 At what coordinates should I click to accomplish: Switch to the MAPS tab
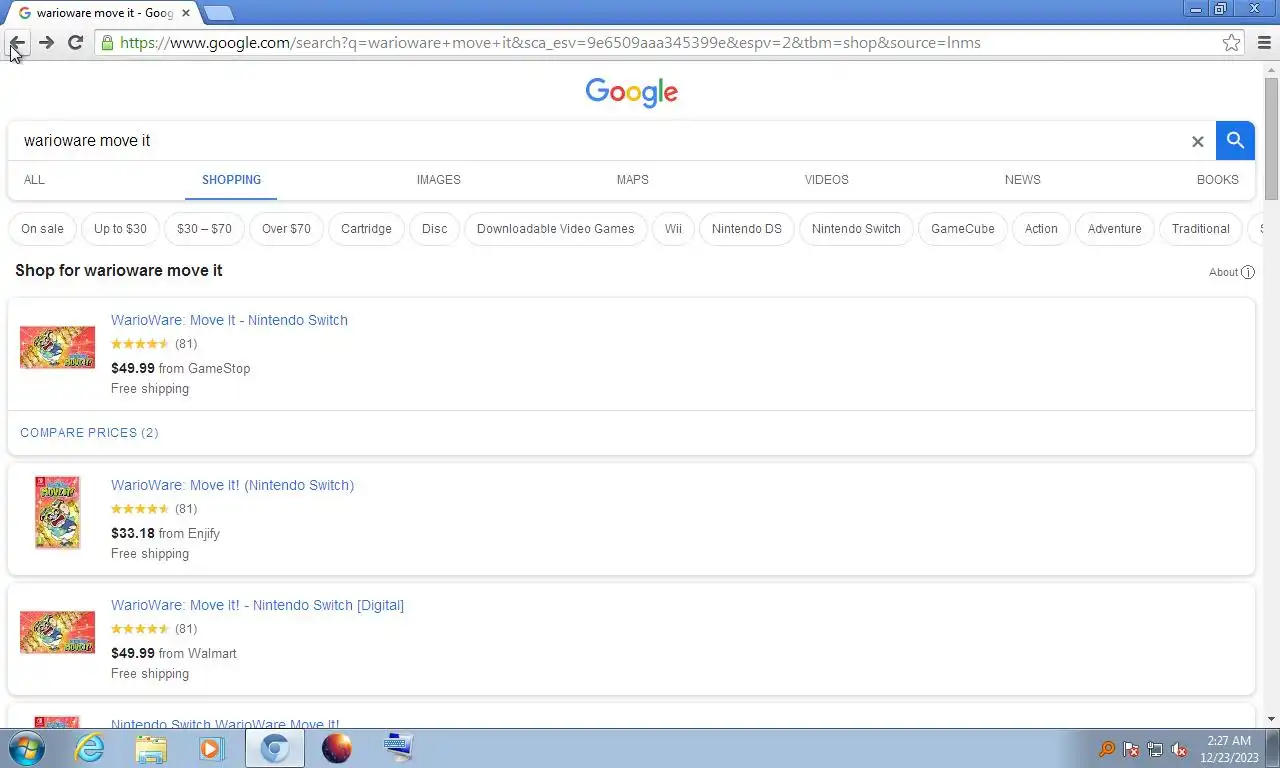632,180
